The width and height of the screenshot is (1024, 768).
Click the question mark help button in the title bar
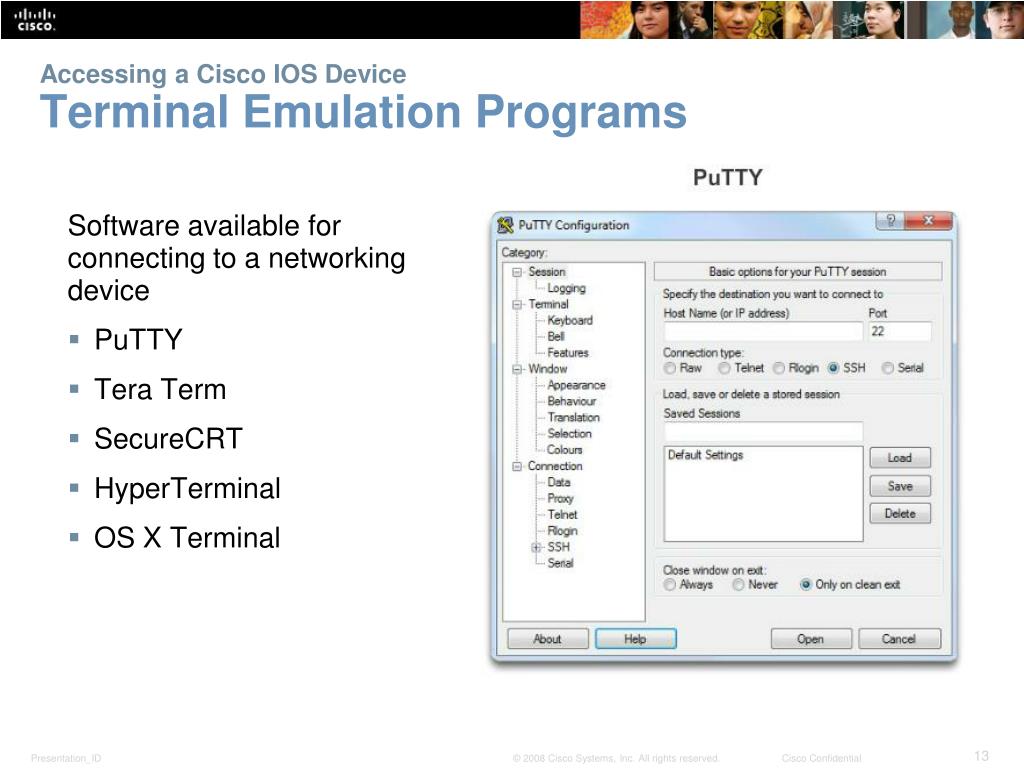(891, 220)
